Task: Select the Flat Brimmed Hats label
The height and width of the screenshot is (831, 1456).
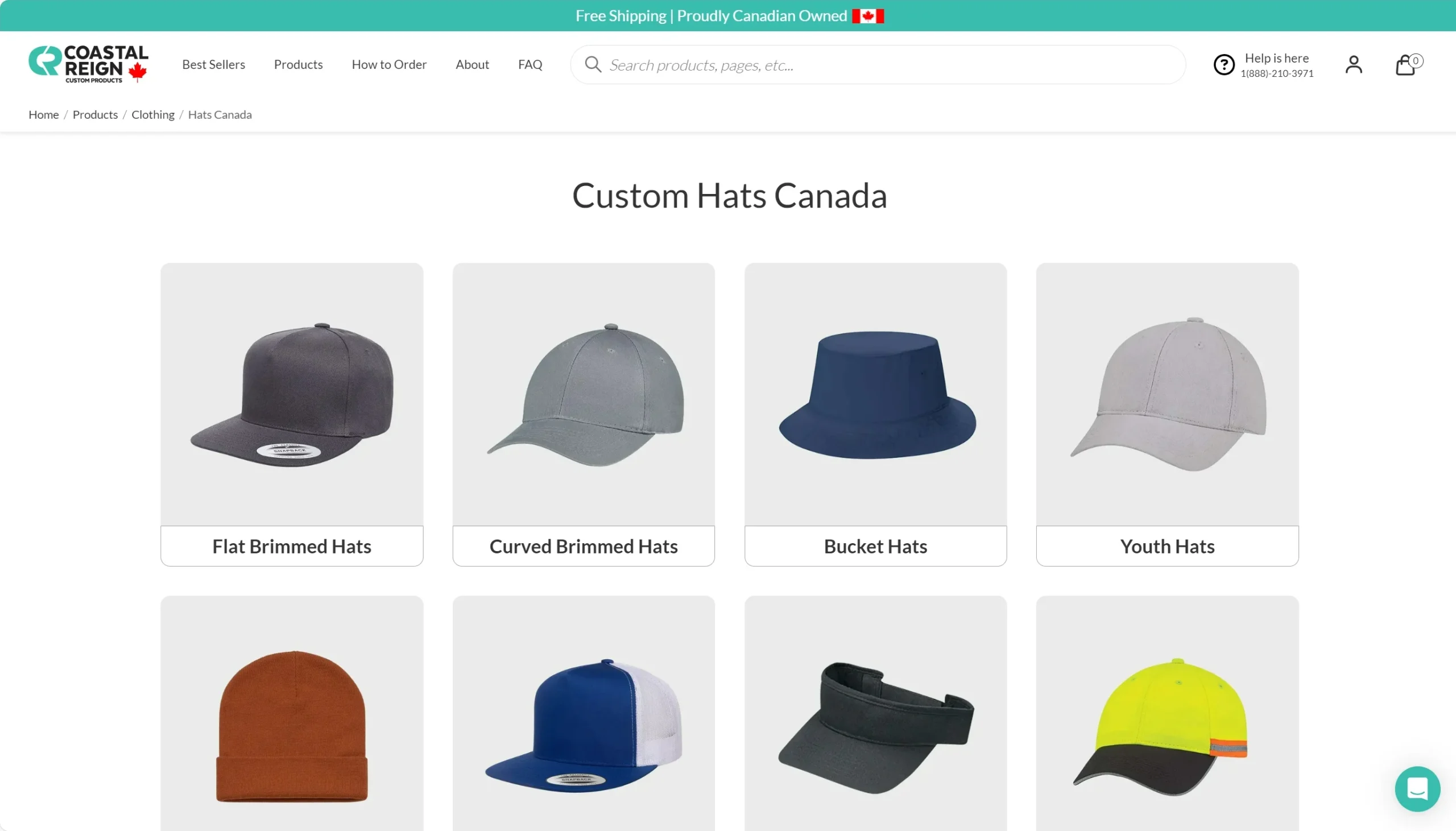Action: 292,546
